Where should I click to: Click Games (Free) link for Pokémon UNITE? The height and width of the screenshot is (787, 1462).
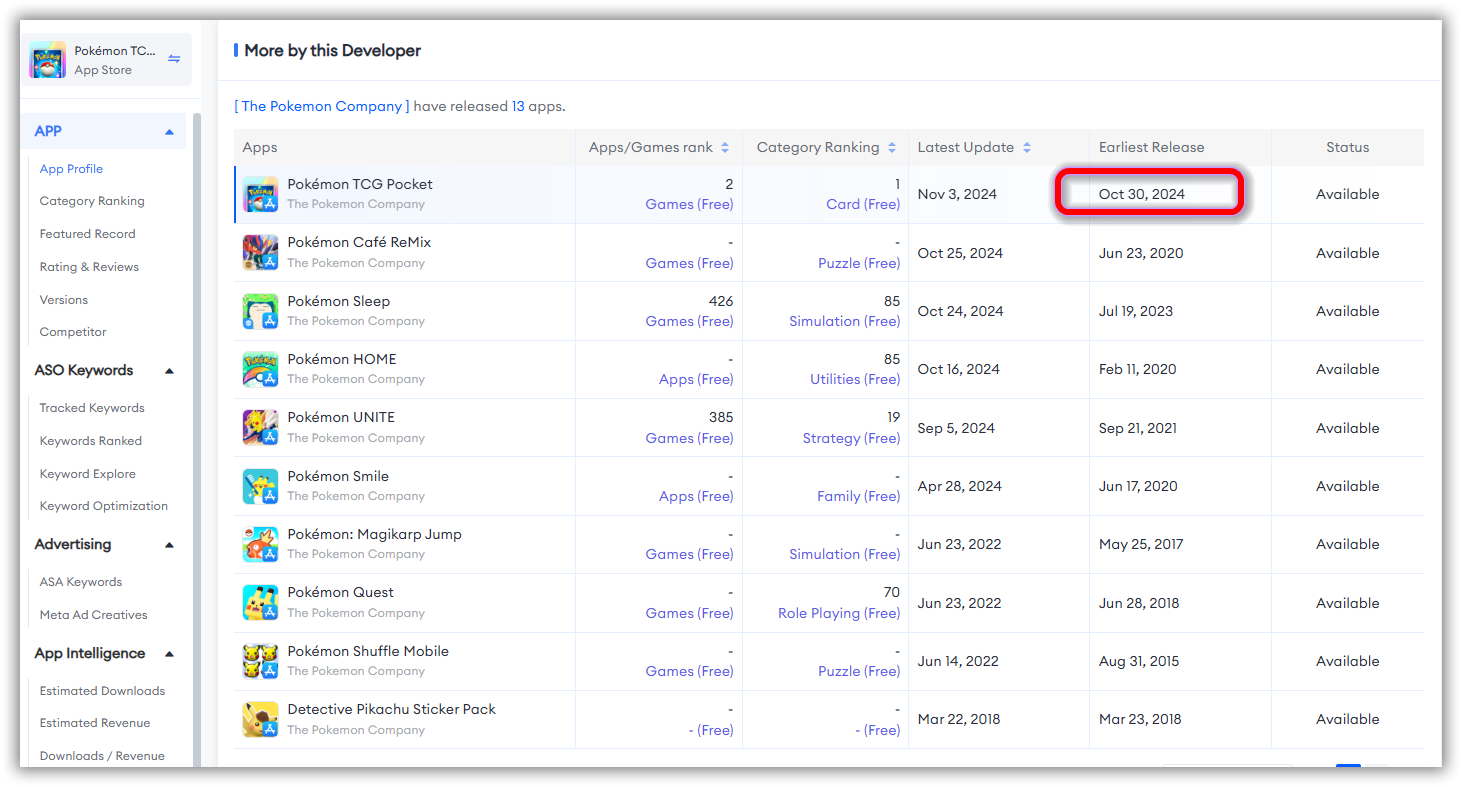tap(689, 438)
